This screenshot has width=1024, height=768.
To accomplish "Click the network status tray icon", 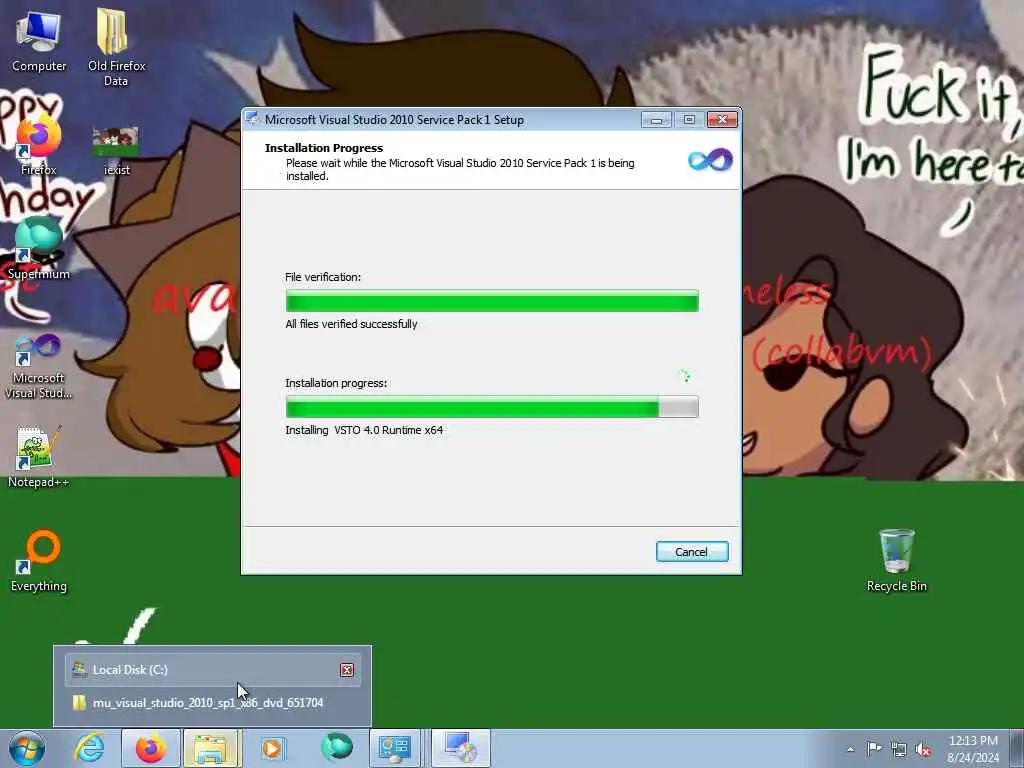I will (899, 749).
